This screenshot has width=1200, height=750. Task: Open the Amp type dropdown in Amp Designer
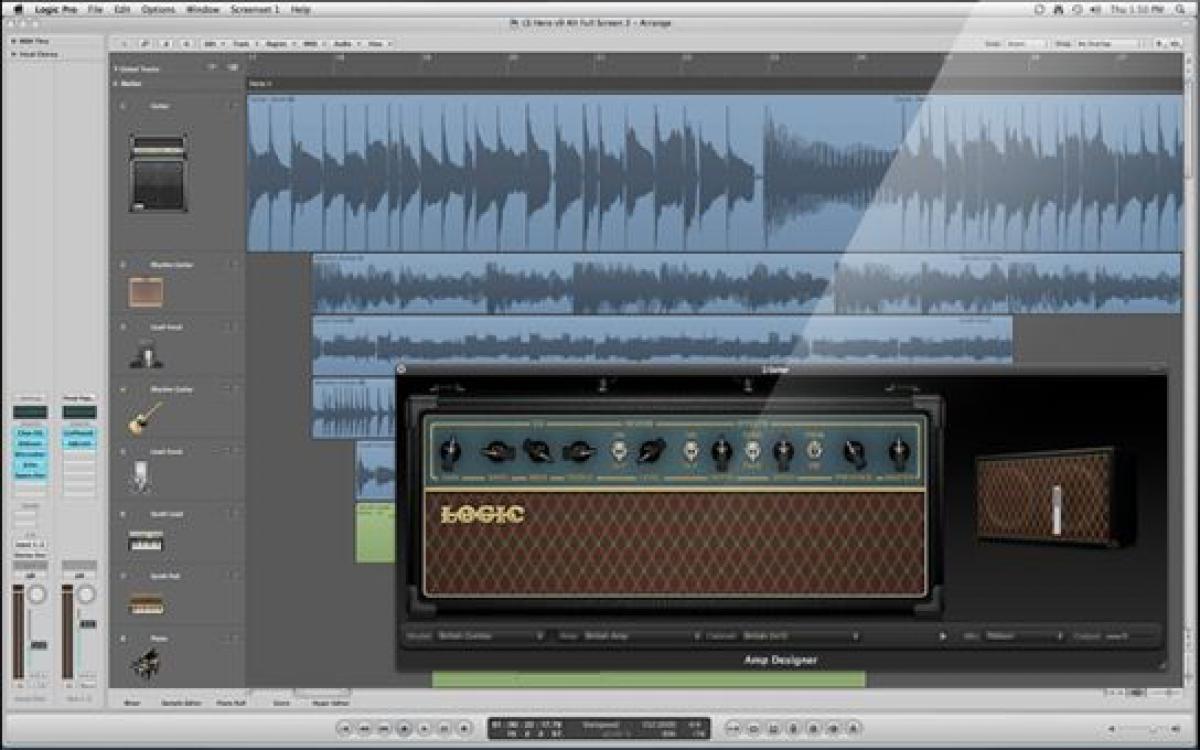coord(642,635)
